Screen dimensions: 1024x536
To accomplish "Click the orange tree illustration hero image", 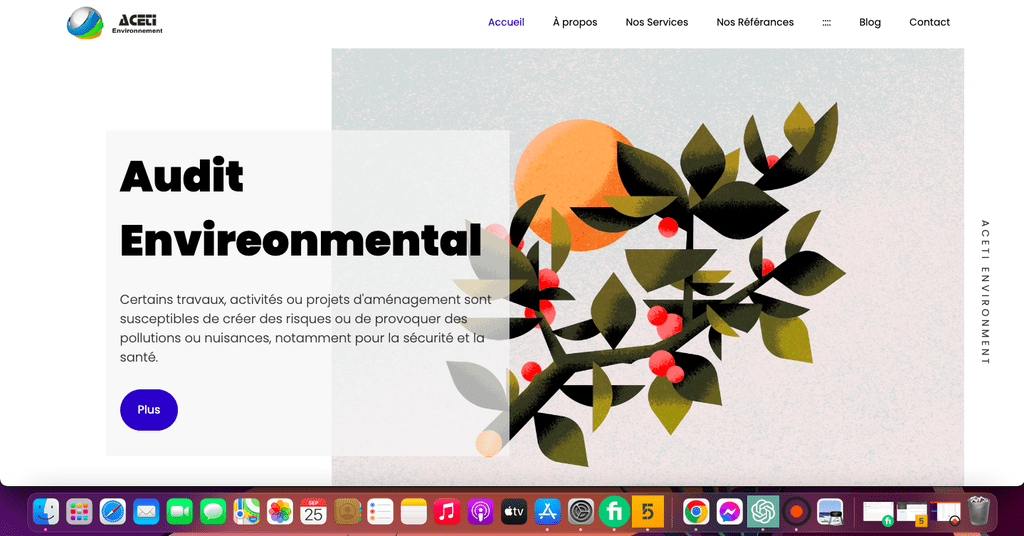I will tap(647, 266).
